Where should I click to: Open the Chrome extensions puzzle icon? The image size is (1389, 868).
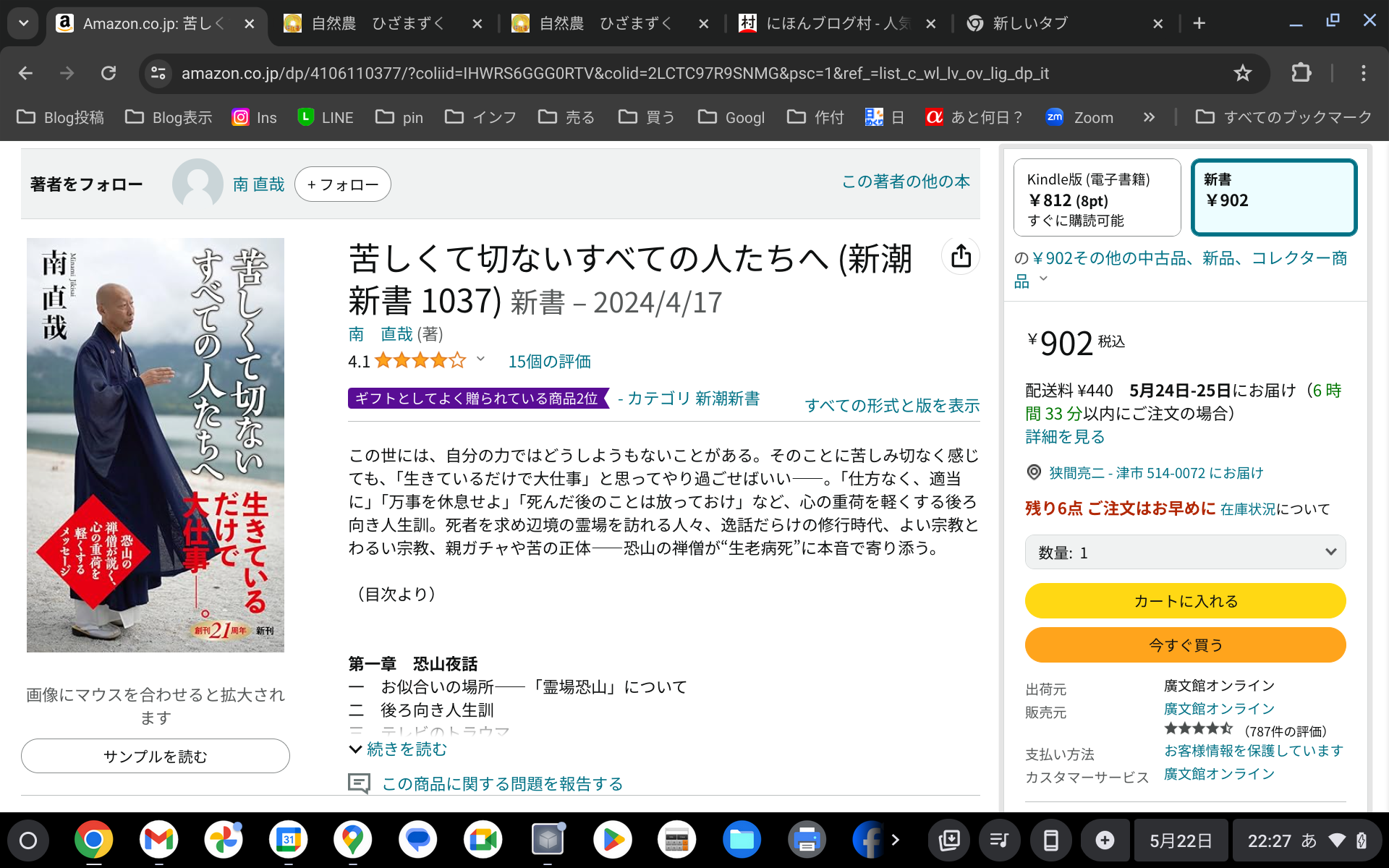point(1301,73)
